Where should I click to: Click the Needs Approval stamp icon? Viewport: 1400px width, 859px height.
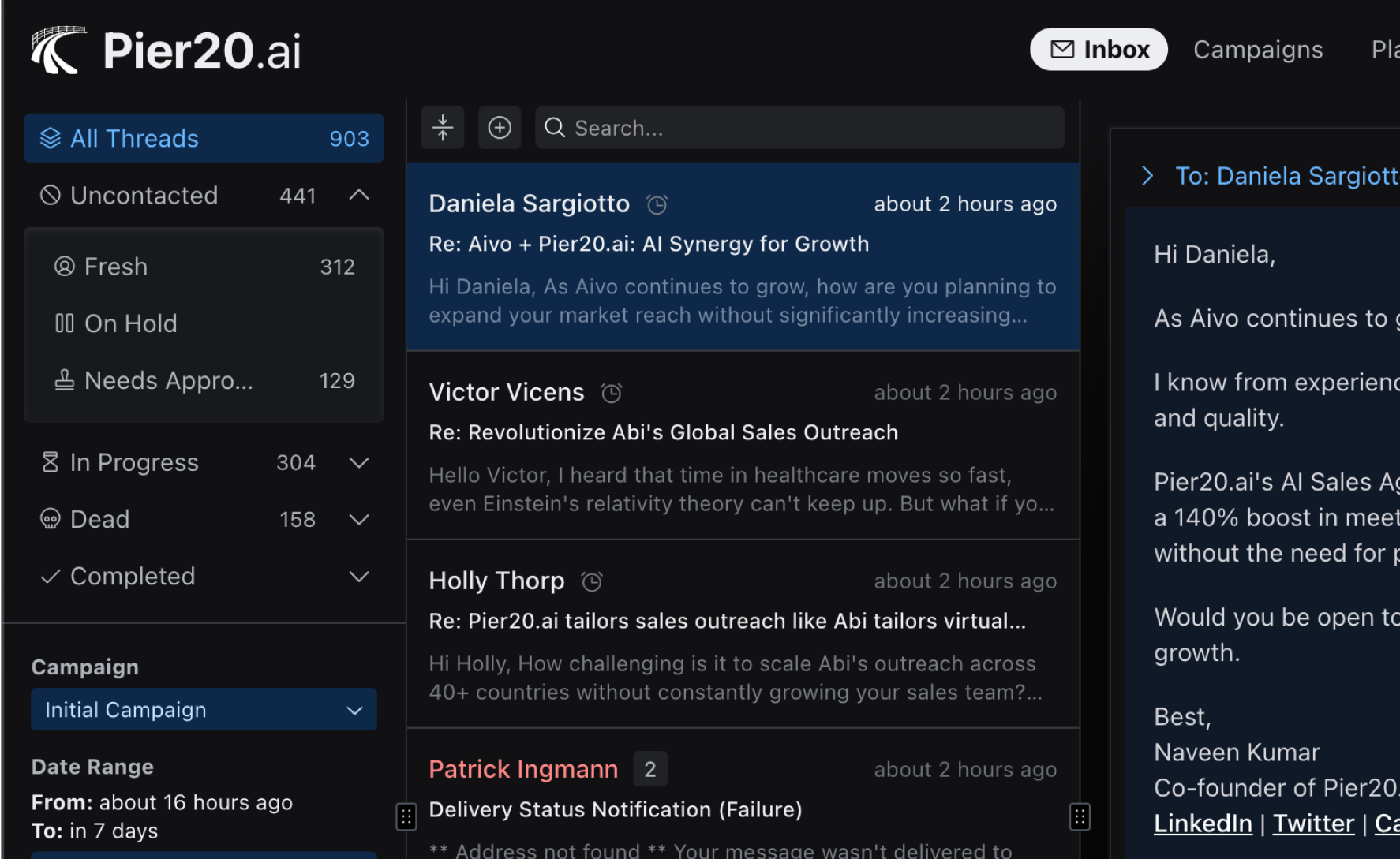(x=64, y=380)
